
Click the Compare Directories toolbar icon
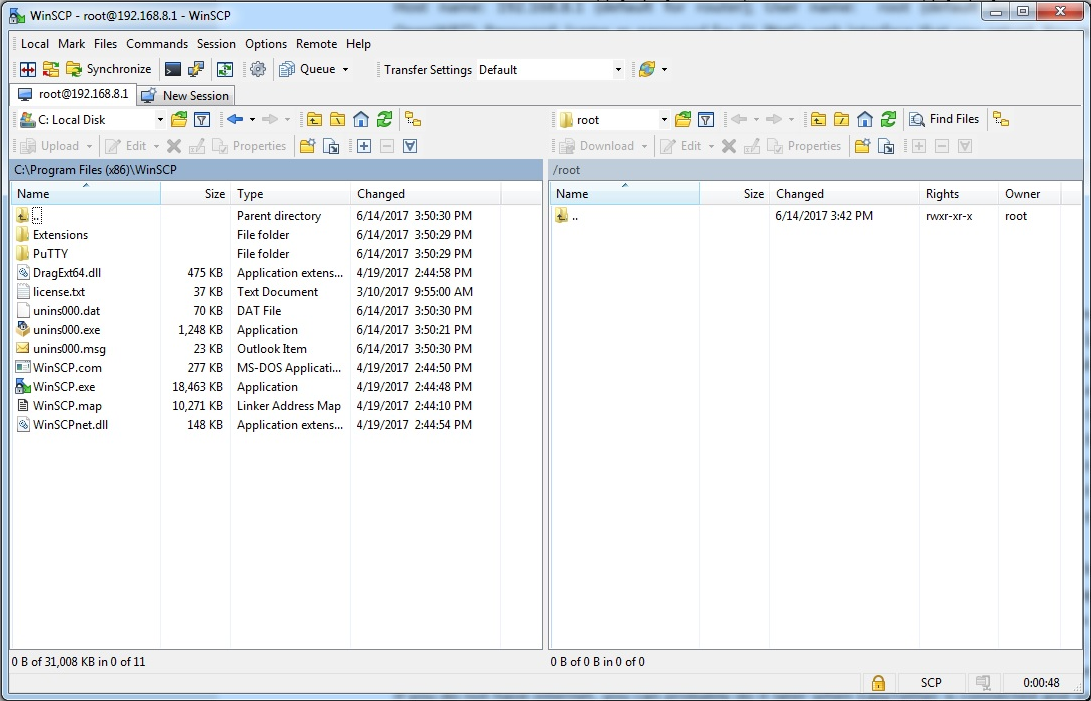pos(28,69)
